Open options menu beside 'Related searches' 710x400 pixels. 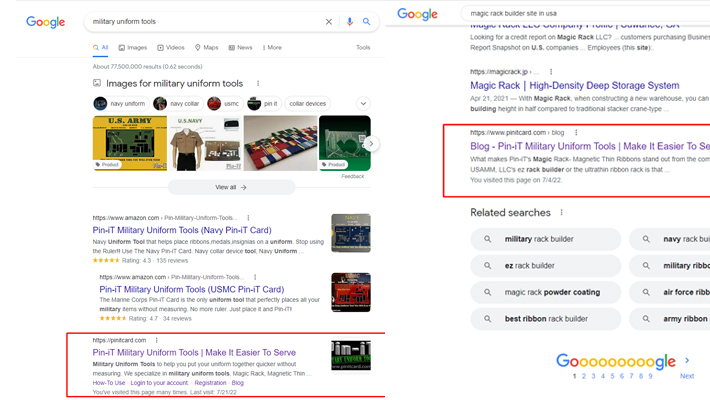pos(561,212)
